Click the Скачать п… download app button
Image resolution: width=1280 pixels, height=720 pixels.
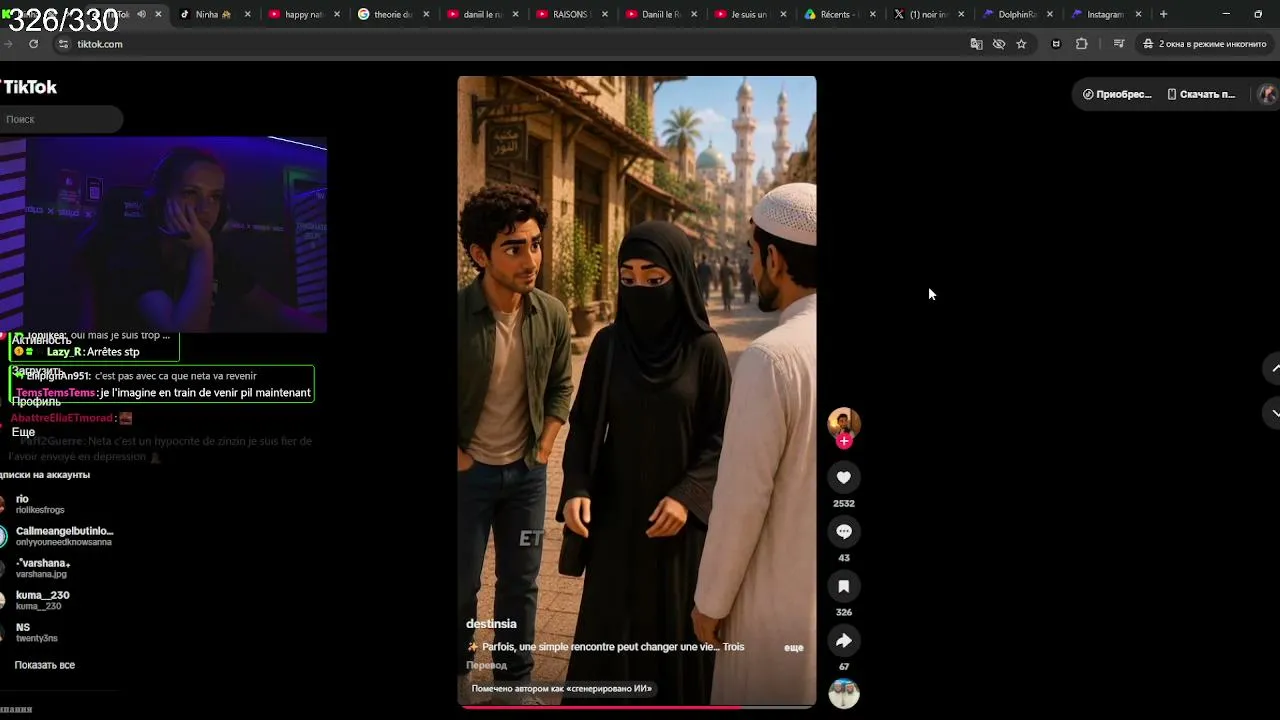click(x=1201, y=94)
